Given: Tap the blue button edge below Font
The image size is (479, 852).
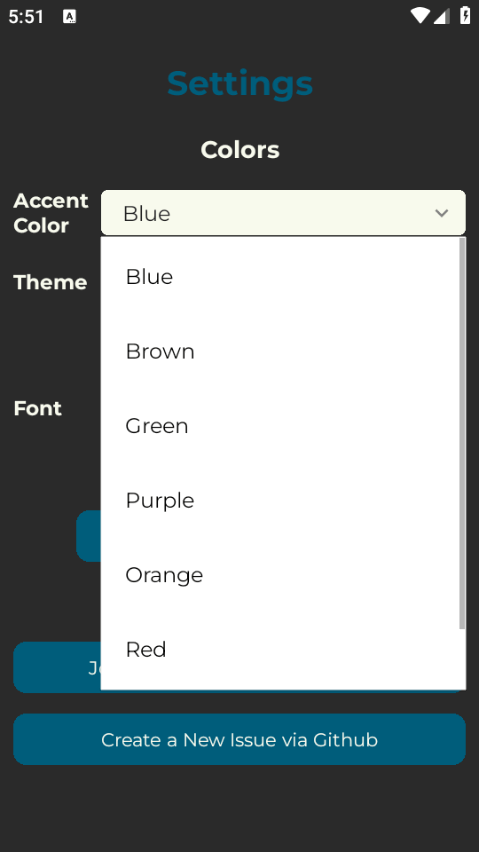Looking at the screenshot, I should [x=89, y=536].
